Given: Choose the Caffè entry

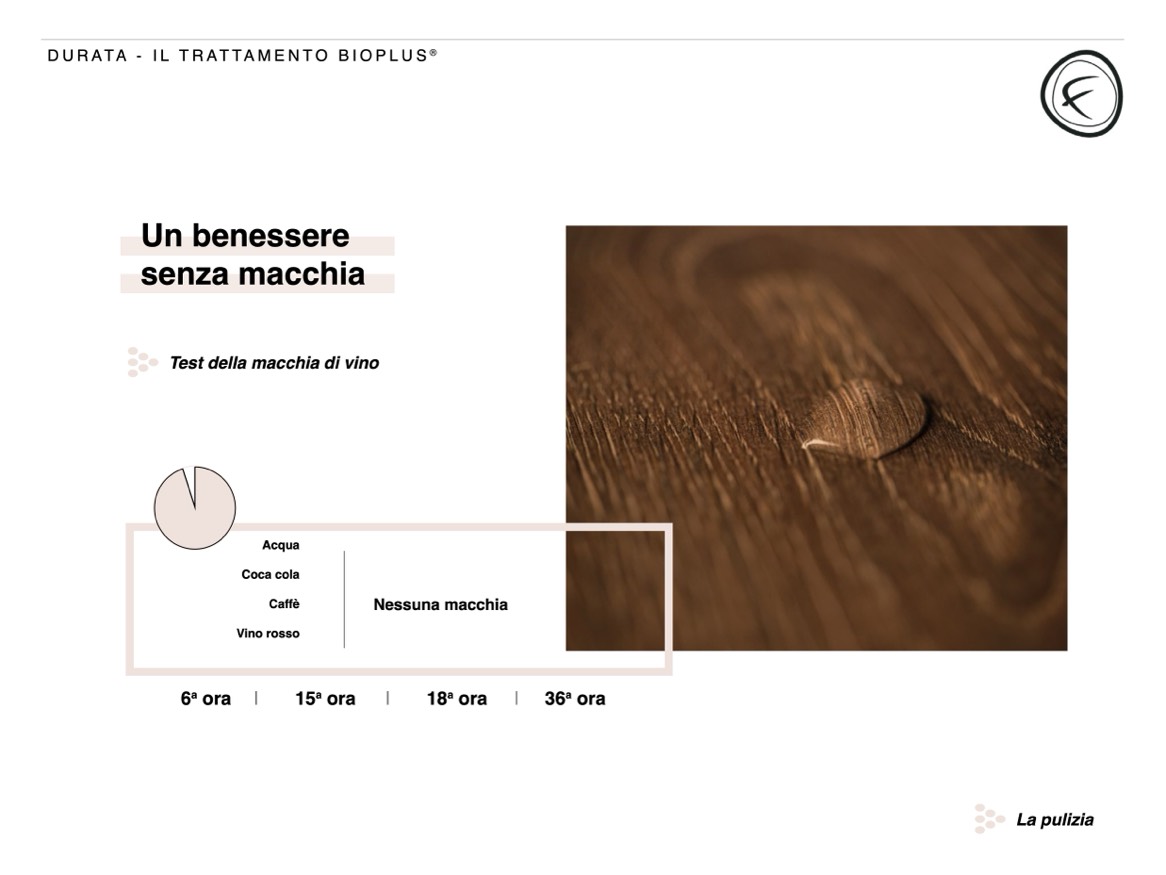Looking at the screenshot, I should pos(284,604).
